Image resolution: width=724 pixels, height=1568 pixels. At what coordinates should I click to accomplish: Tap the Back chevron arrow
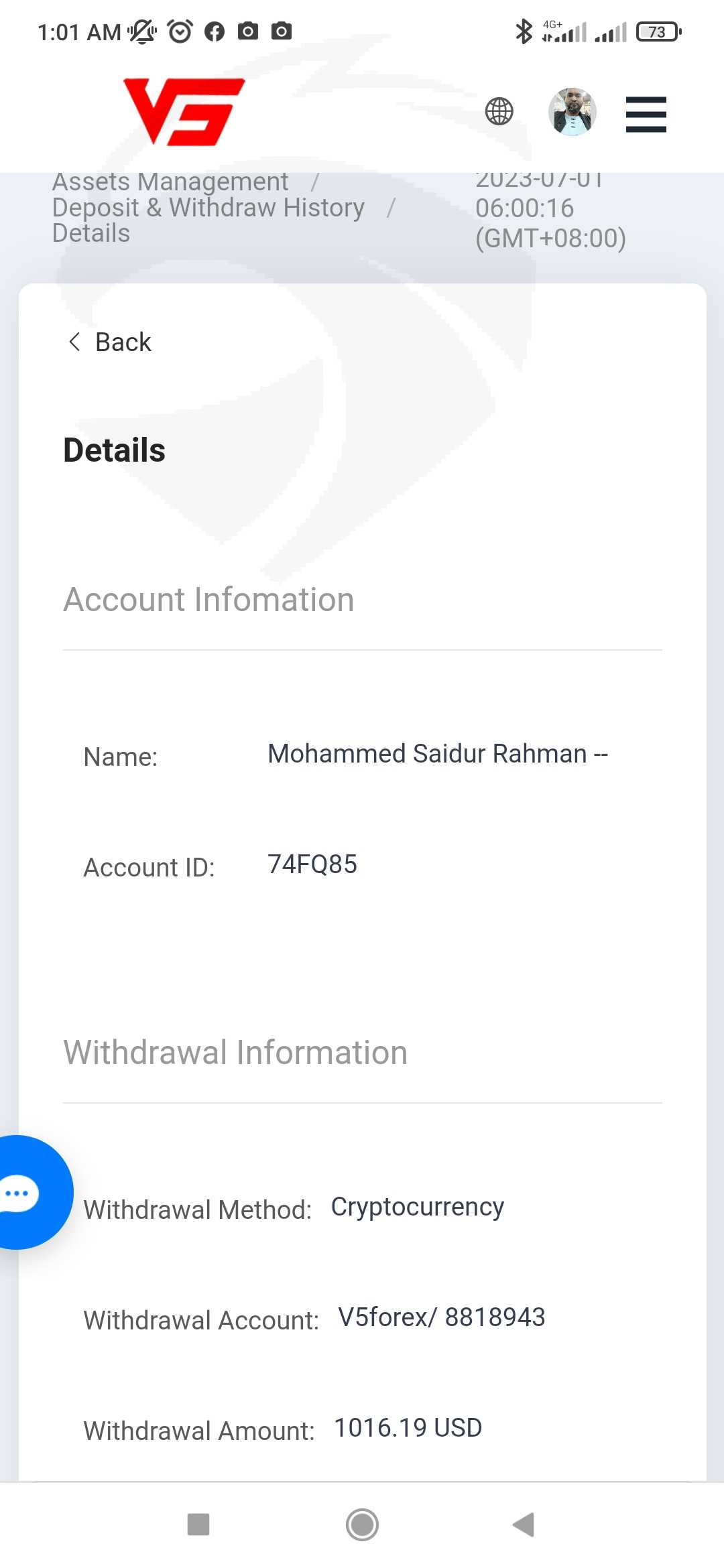[74, 342]
